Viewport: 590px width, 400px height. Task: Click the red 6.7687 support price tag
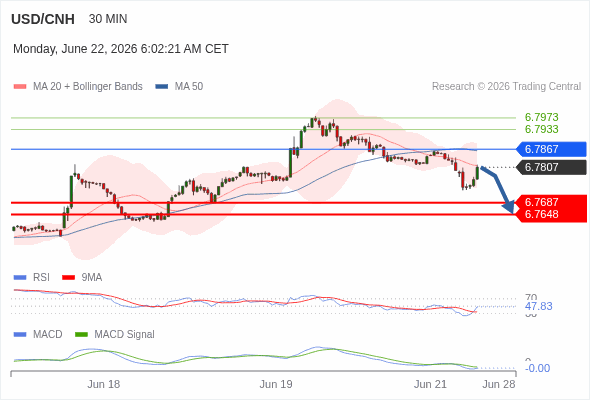click(x=550, y=202)
